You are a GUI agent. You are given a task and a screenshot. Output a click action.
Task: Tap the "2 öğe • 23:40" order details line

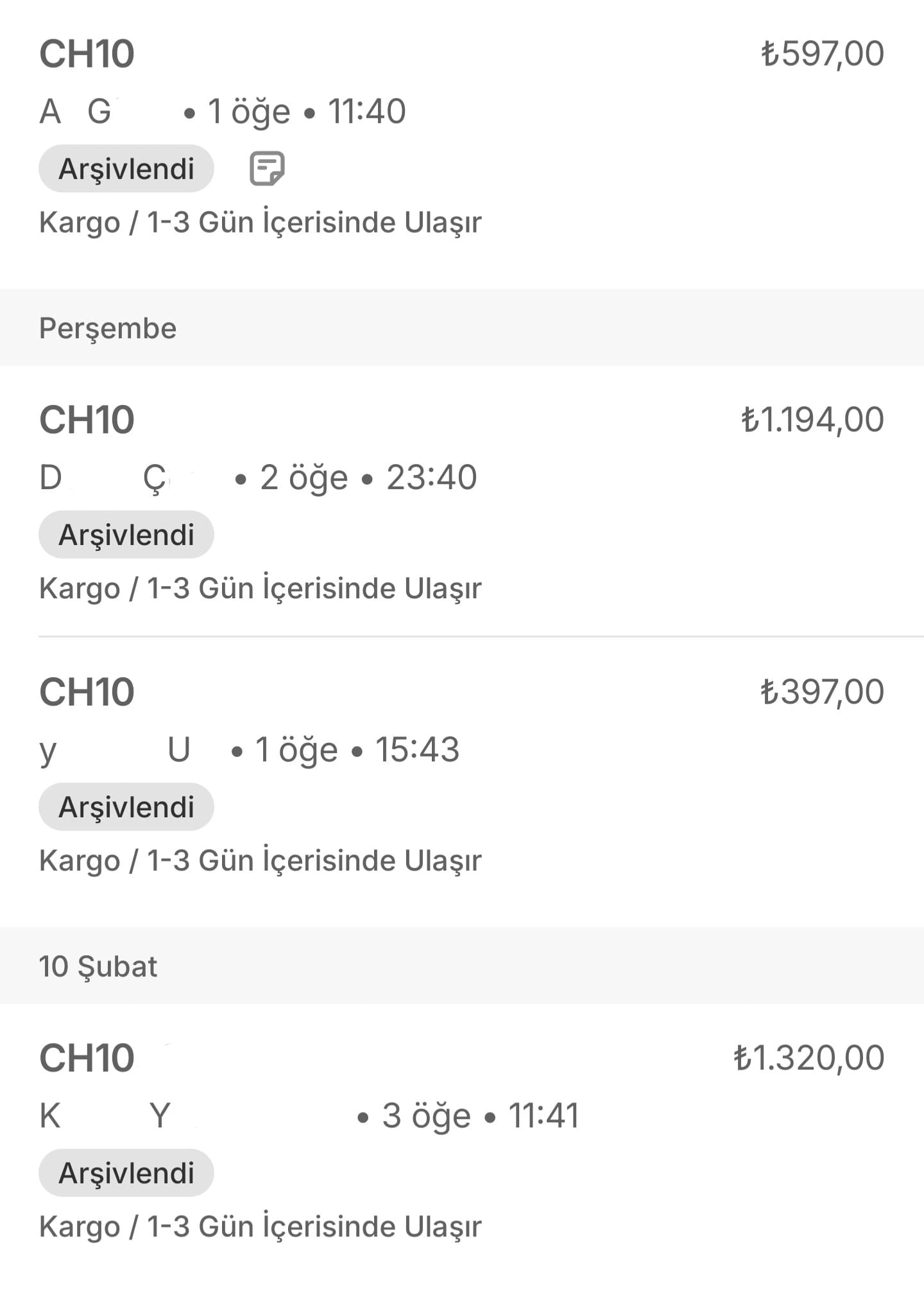(x=368, y=478)
